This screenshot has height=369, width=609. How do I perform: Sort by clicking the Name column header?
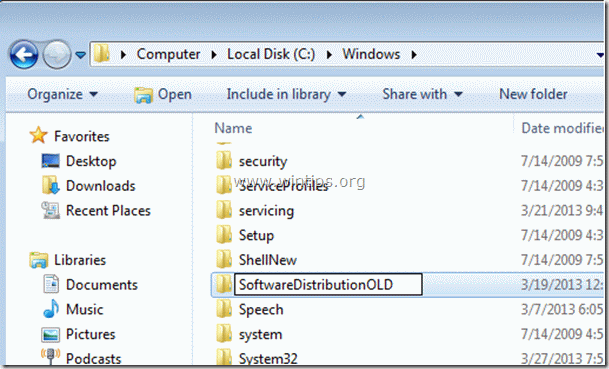pos(233,128)
